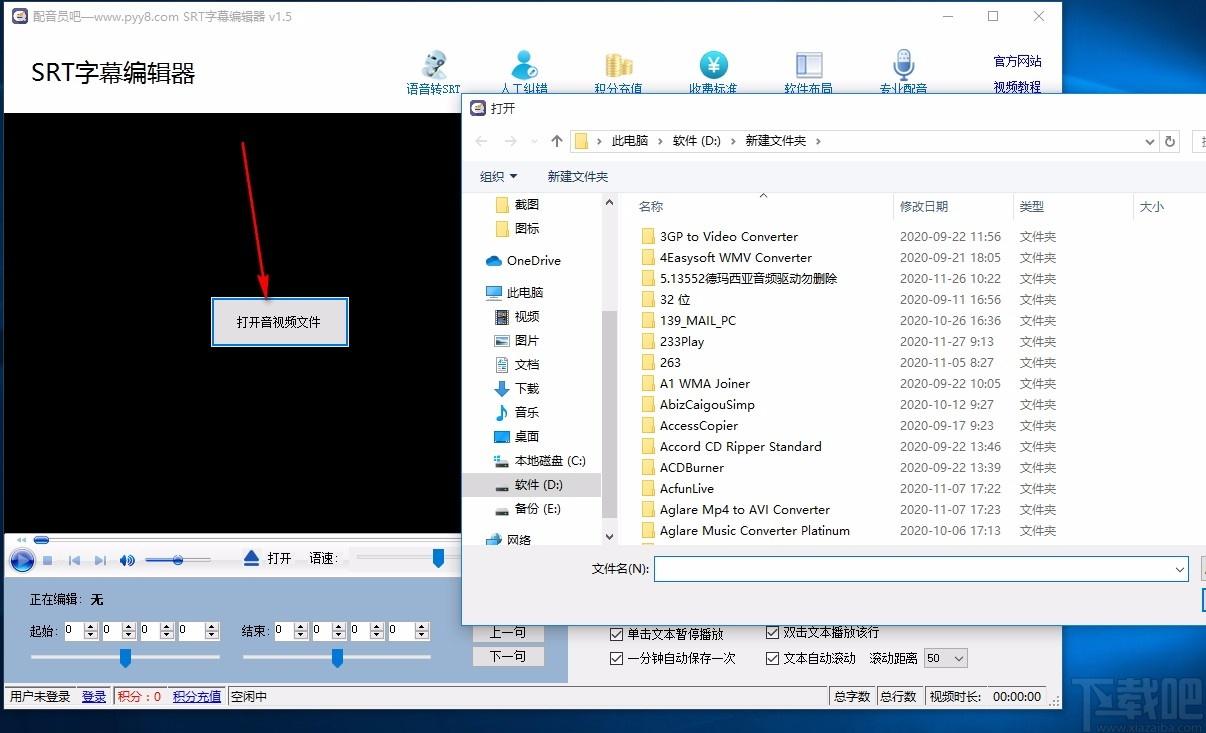Viewport: 1206px width, 733px height.
Task: Click the 打开音视频文件 button
Action: pos(279,322)
